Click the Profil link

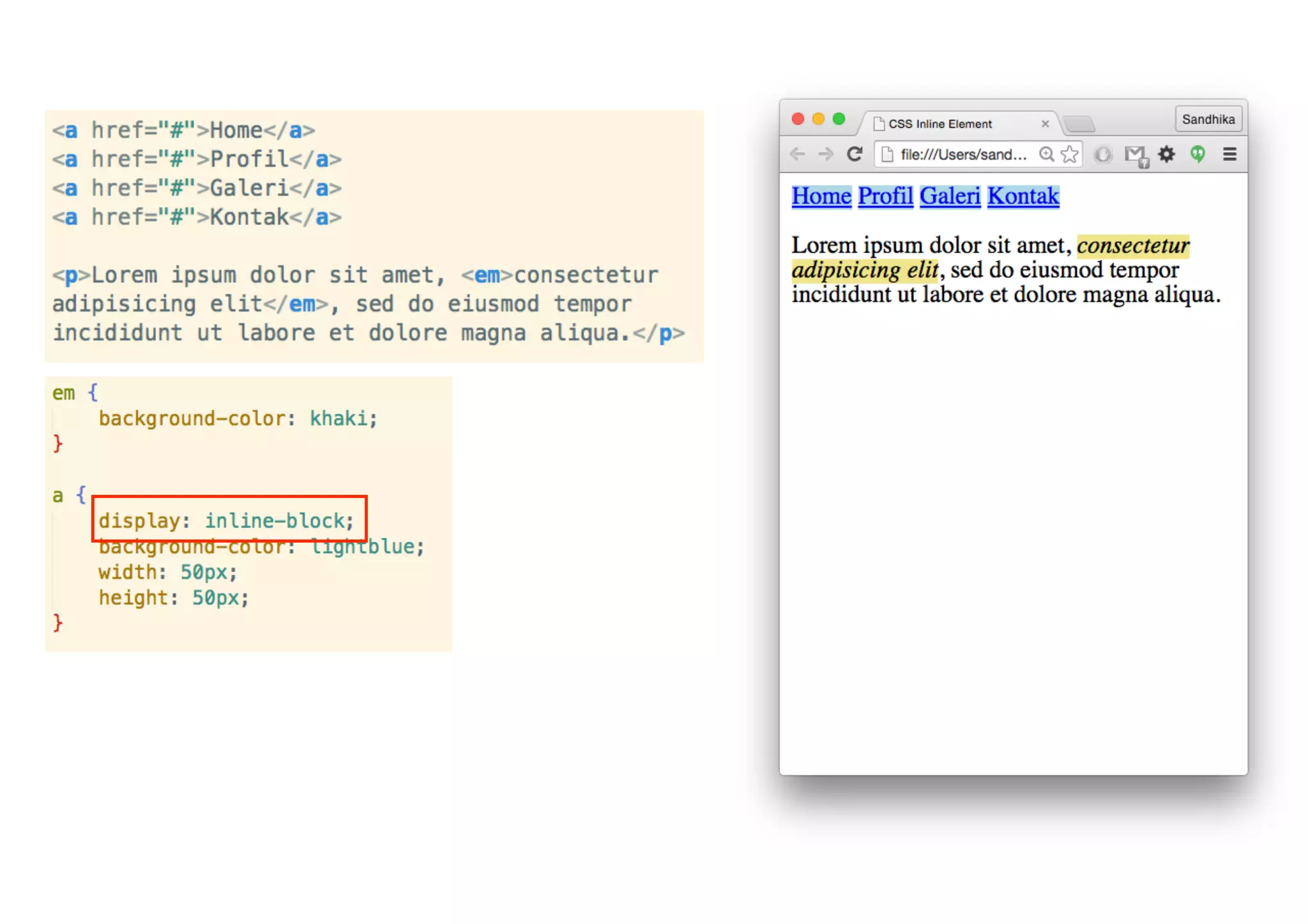[x=885, y=196]
